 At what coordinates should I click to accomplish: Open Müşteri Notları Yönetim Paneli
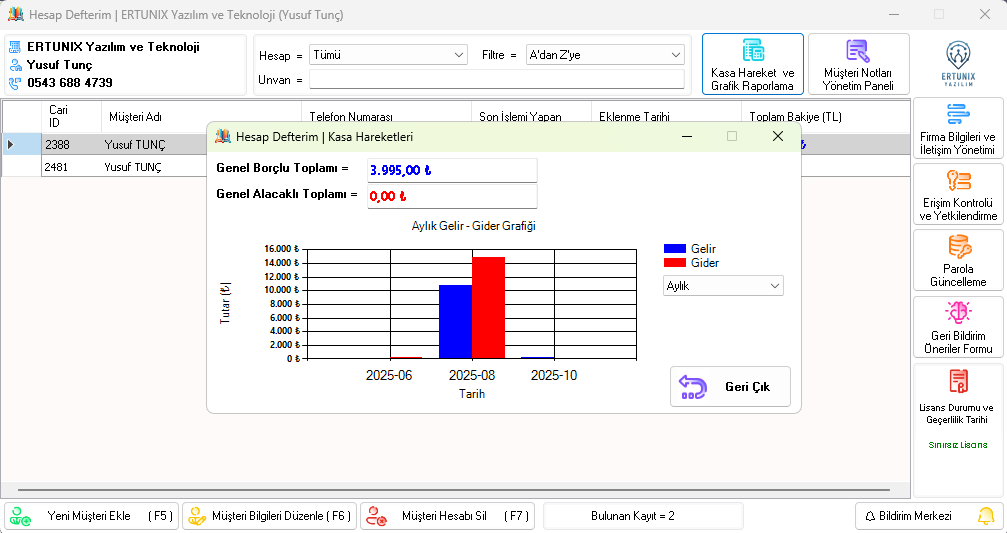tap(858, 64)
